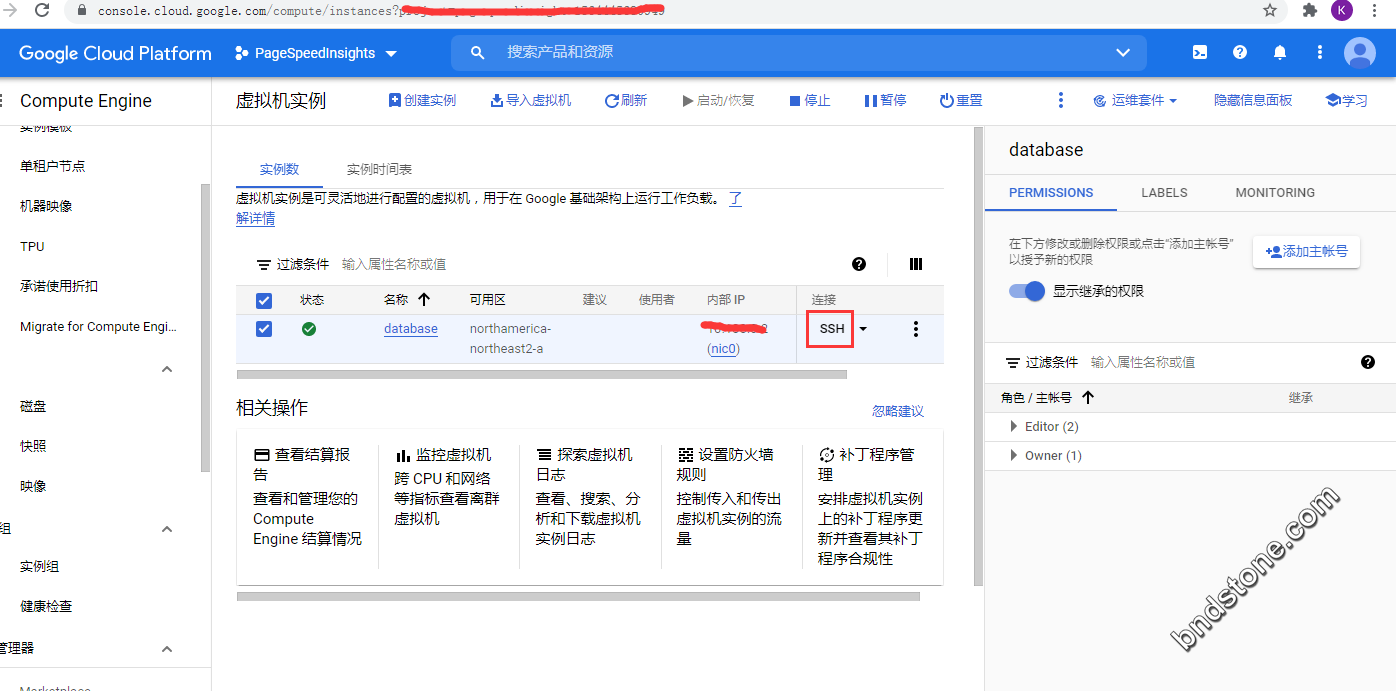This screenshot has height=691, width=1396.
Task: Open the MONITORING tab
Action: [x=1275, y=193]
